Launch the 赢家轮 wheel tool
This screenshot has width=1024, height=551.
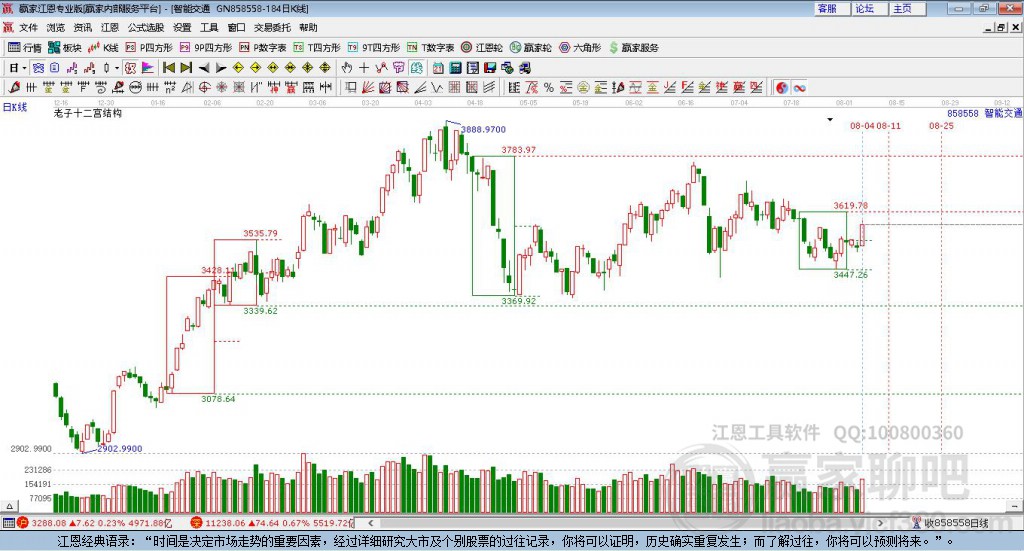click(530, 48)
